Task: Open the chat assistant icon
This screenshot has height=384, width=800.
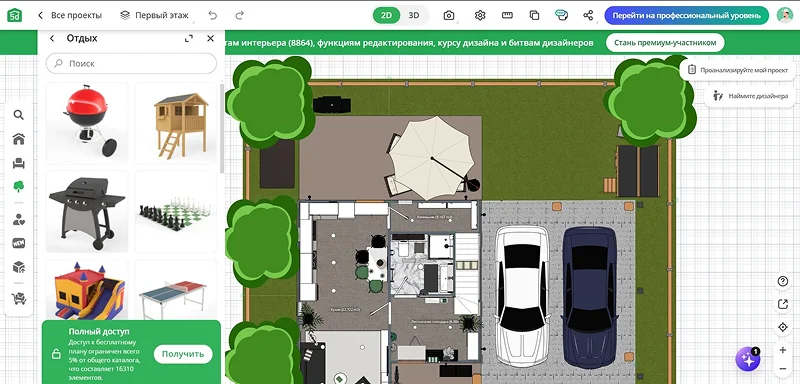Action: (561, 15)
